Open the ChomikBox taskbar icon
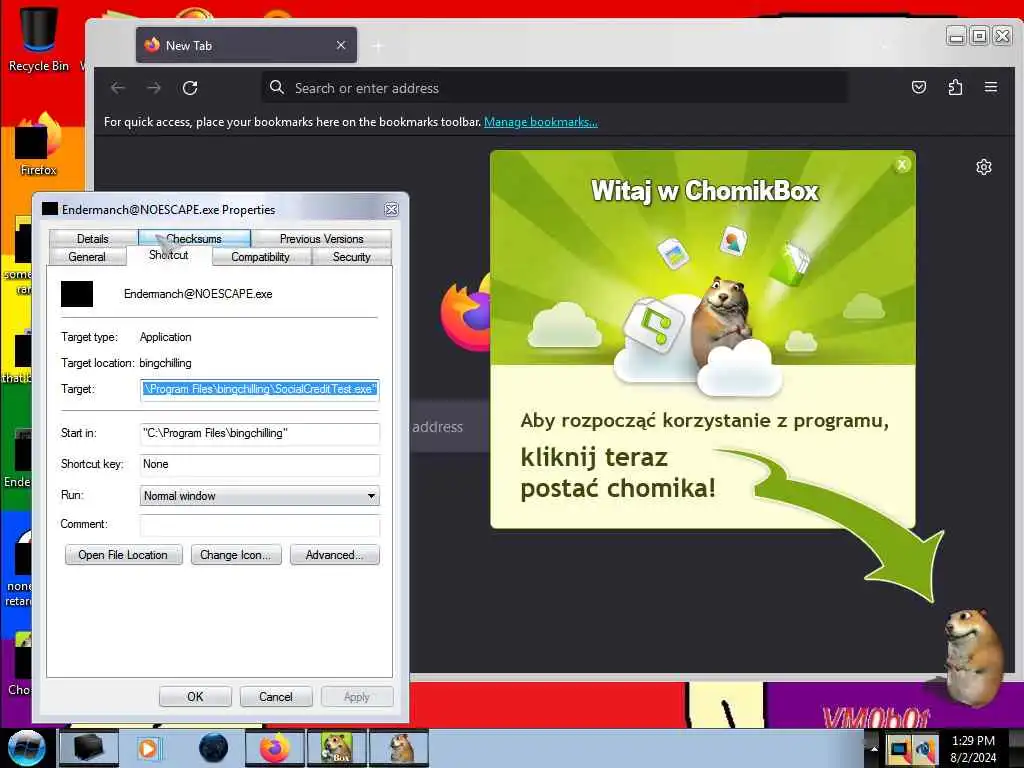This screenshot has width=1024, height=768. coord(337,748)
